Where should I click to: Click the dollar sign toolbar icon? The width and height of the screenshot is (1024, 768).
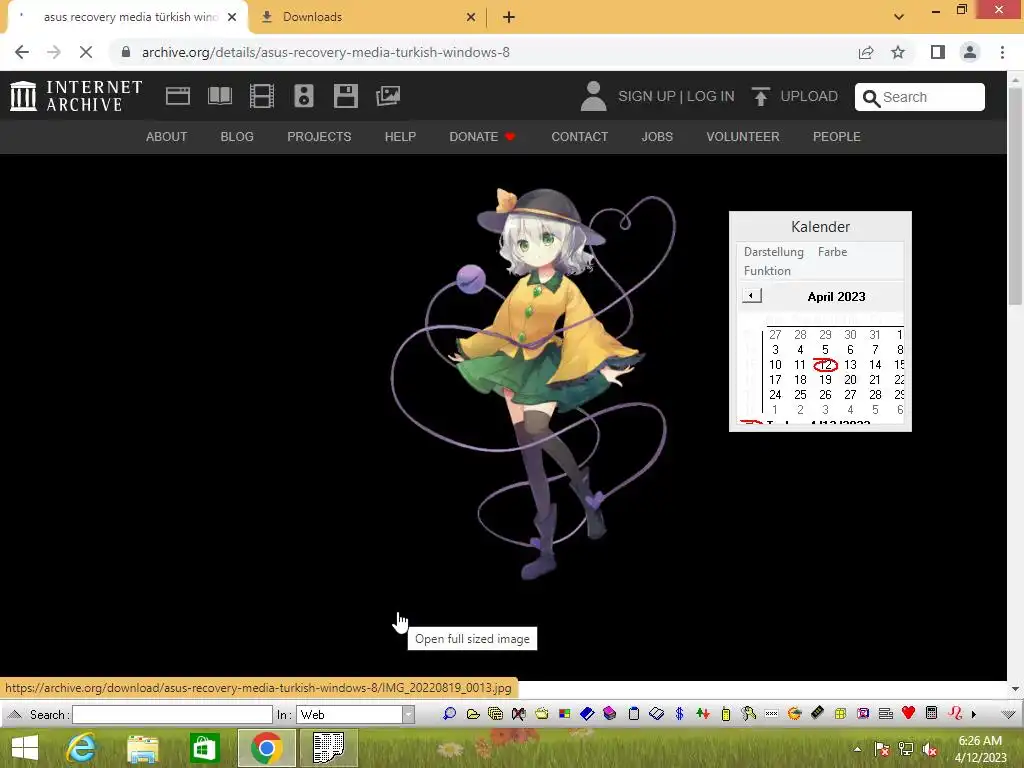(x=679, y=714)
